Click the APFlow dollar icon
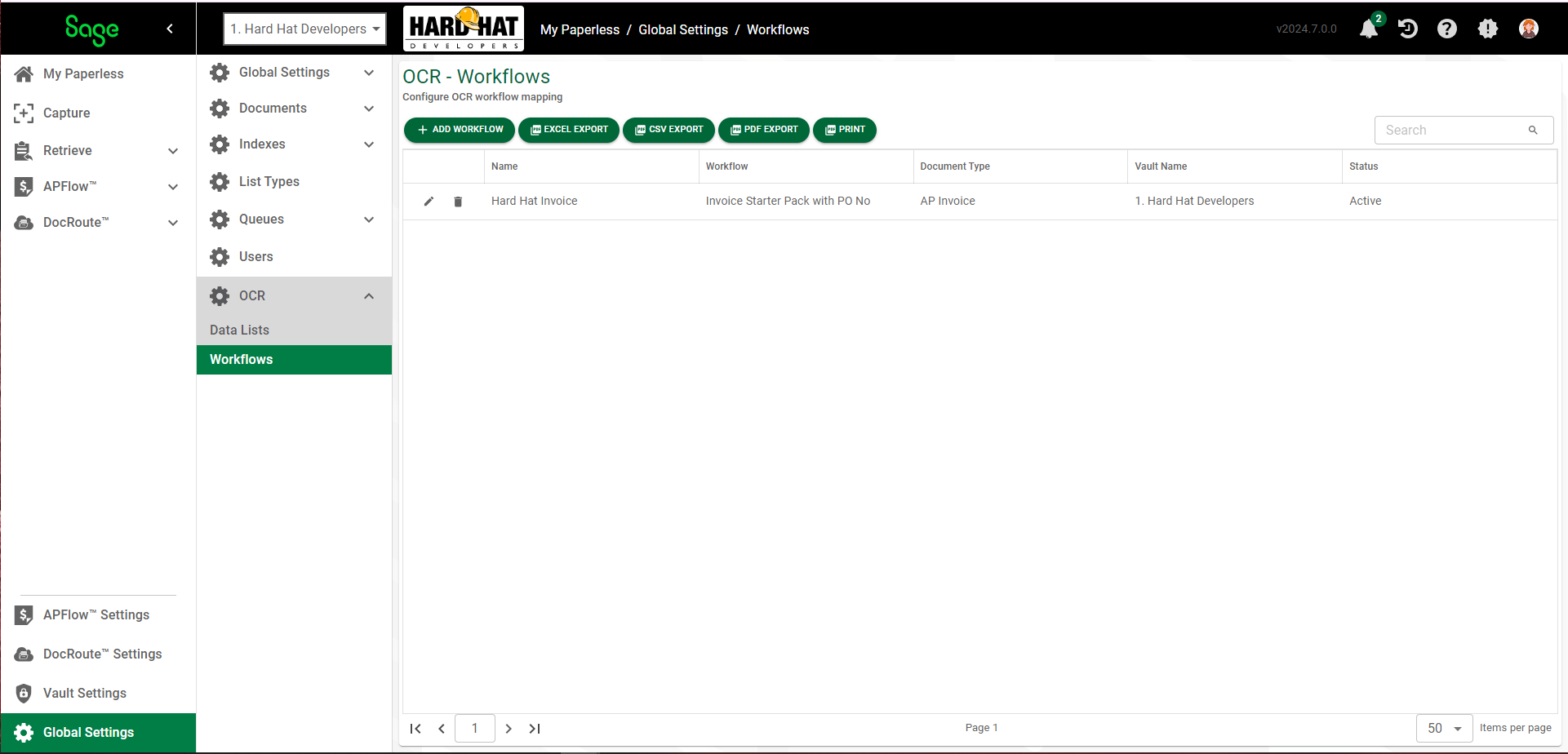1568x754 pixels. coord(24,187)
